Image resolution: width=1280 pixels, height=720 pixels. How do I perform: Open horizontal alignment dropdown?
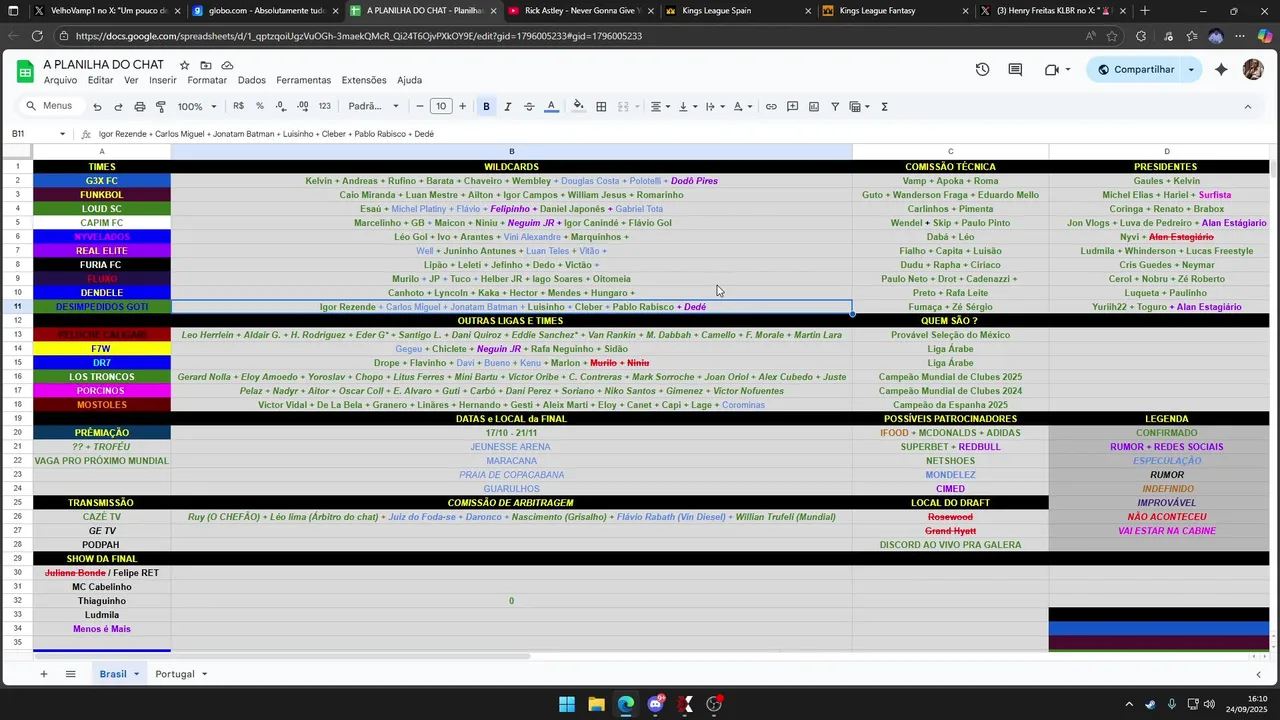tap(661, 107)
